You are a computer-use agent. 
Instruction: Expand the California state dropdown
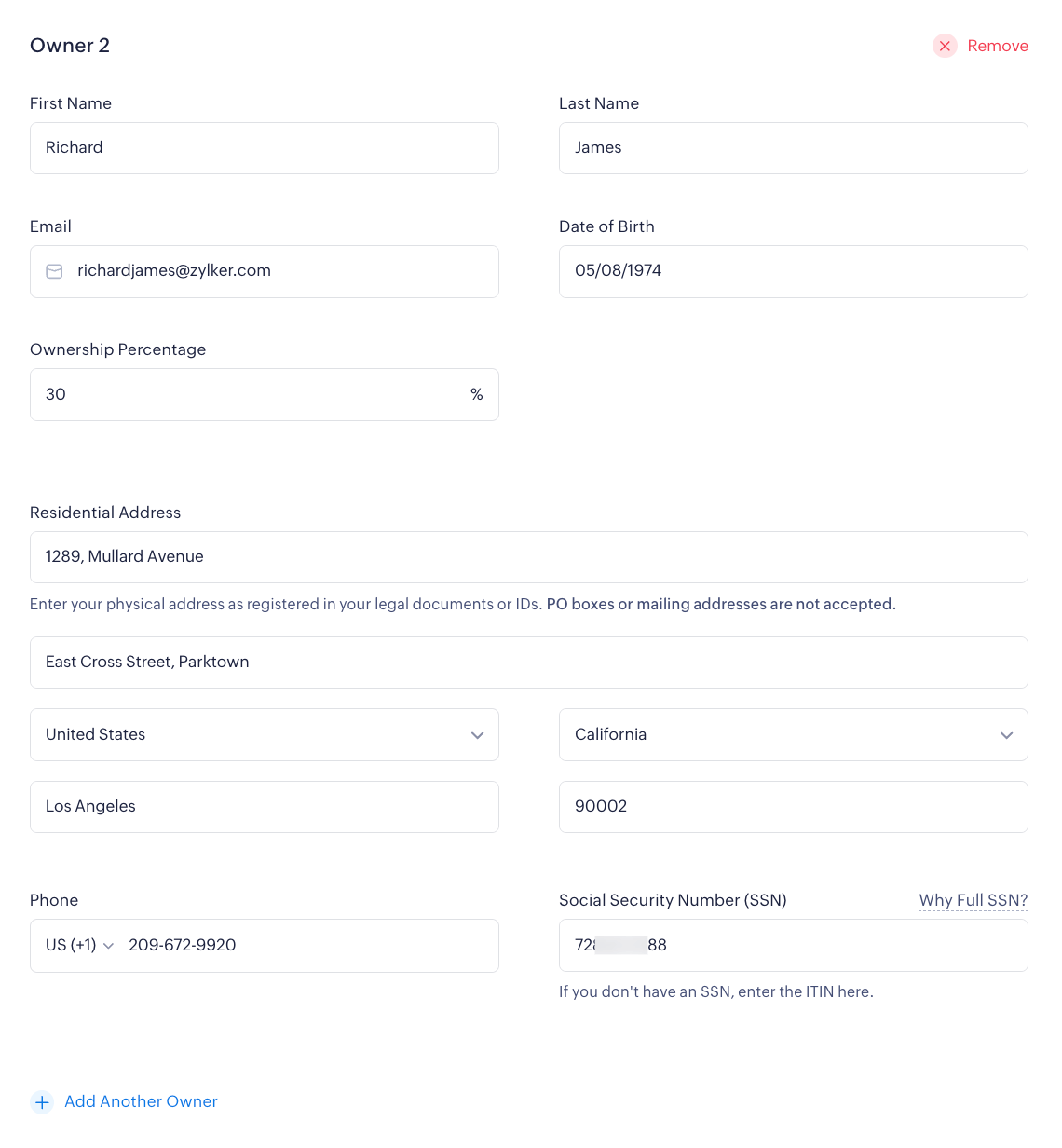pos(793,734)
